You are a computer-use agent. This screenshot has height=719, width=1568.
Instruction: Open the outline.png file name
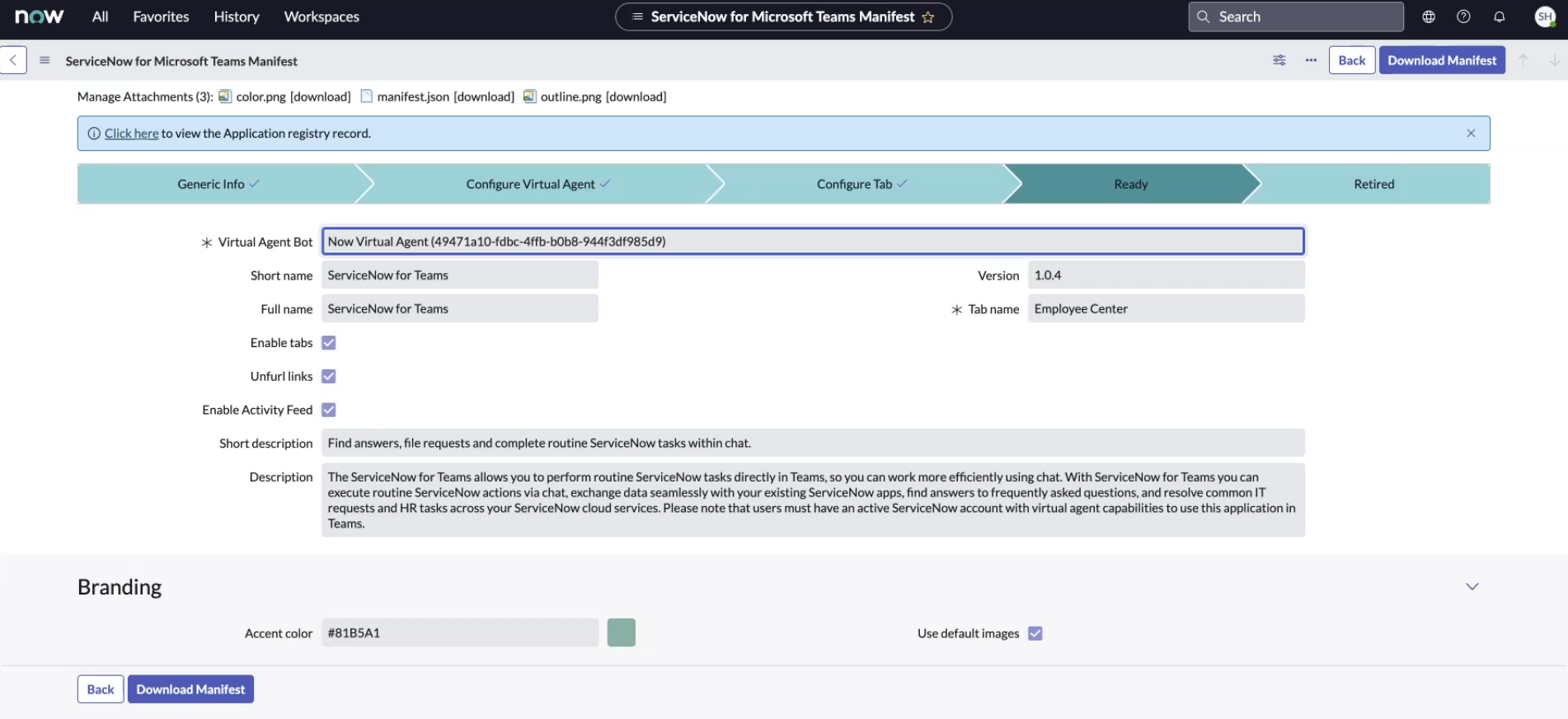pyautogui.click(x=571, y=96)
